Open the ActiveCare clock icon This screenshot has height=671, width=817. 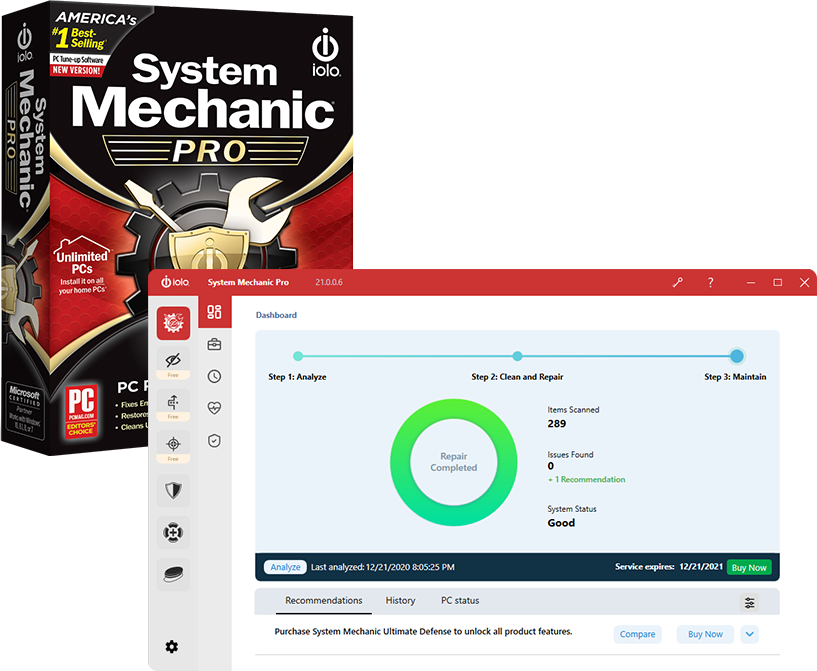[214, 376]
